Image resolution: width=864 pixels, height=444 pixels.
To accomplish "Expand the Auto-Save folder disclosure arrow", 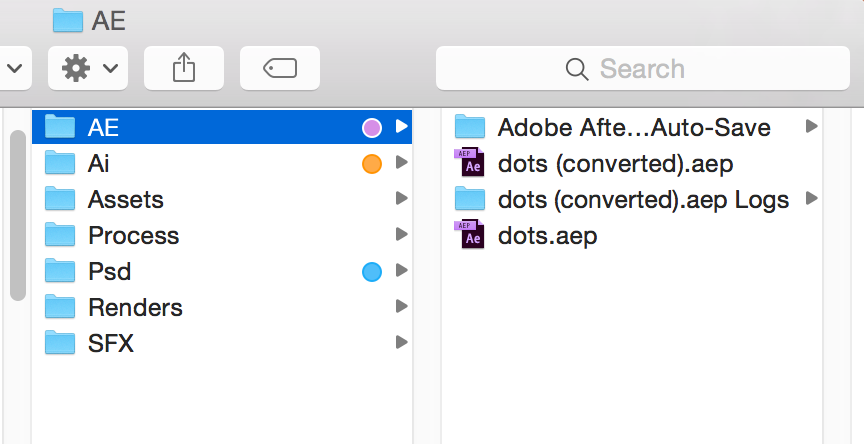I will click(811, 126).
